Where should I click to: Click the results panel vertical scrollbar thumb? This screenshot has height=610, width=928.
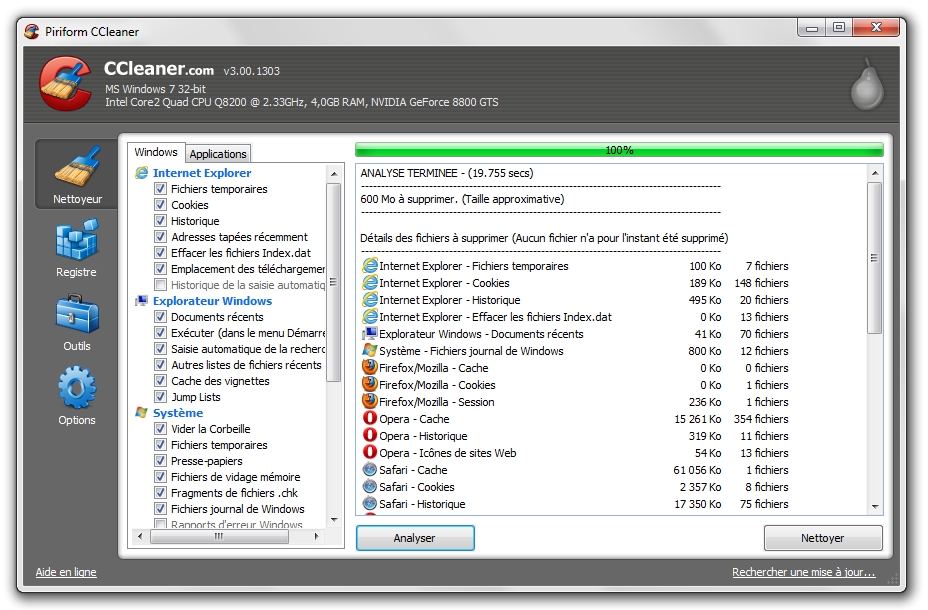pyautogui.click(x=875, y=258)
